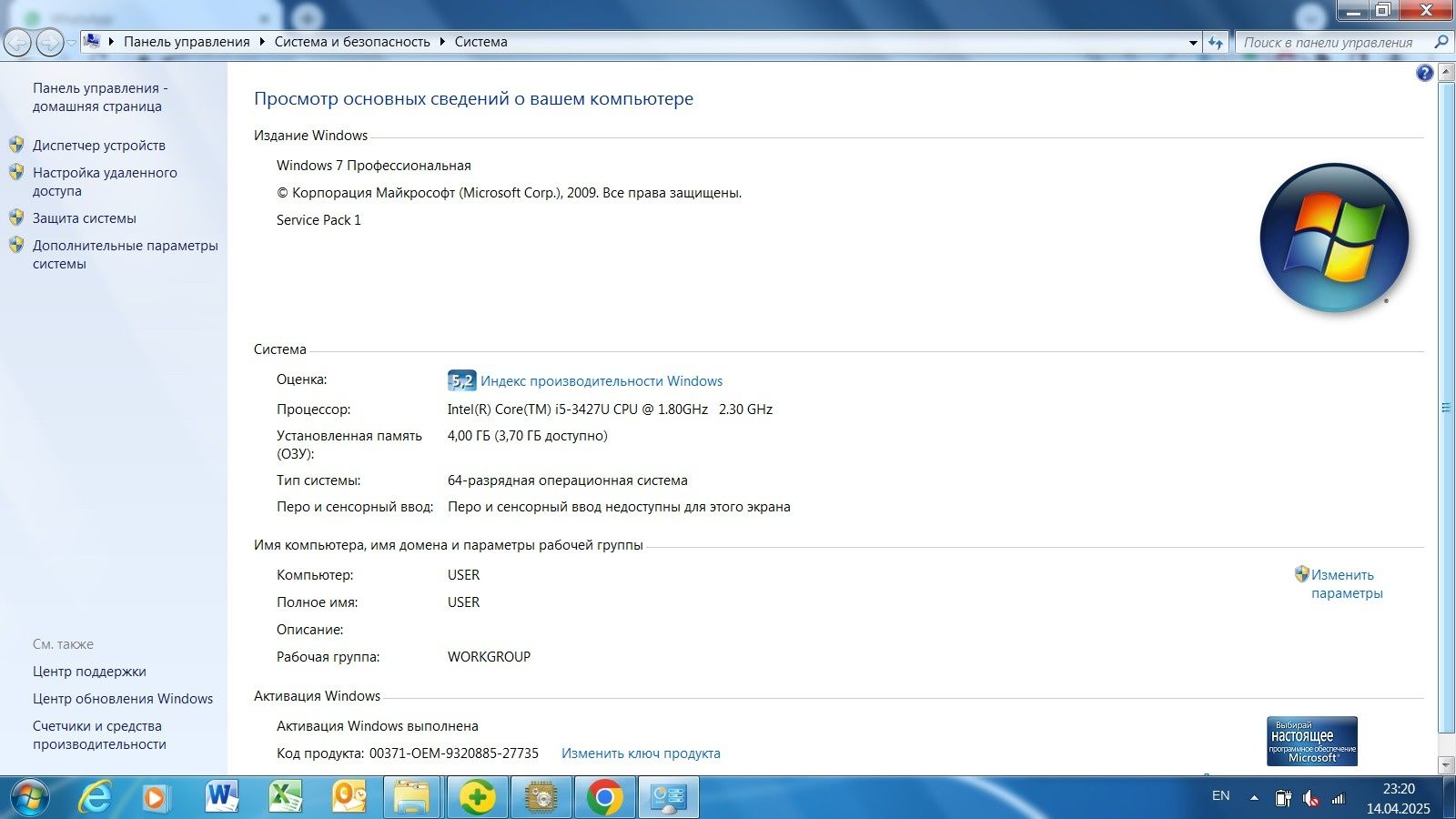Screen dimensions: 1456x819
Task: Click the refresh button beside the address bar
Action: (1216, 42)
